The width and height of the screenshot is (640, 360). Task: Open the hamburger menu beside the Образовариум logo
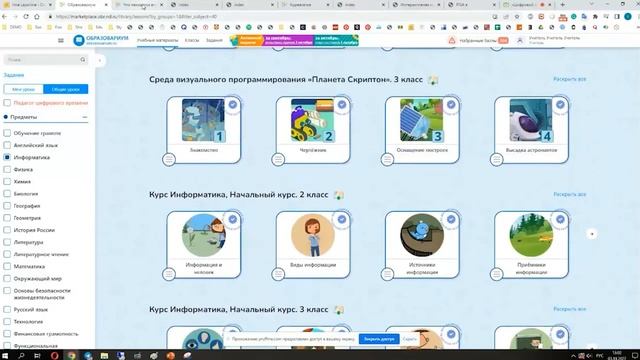click(61, 40)
